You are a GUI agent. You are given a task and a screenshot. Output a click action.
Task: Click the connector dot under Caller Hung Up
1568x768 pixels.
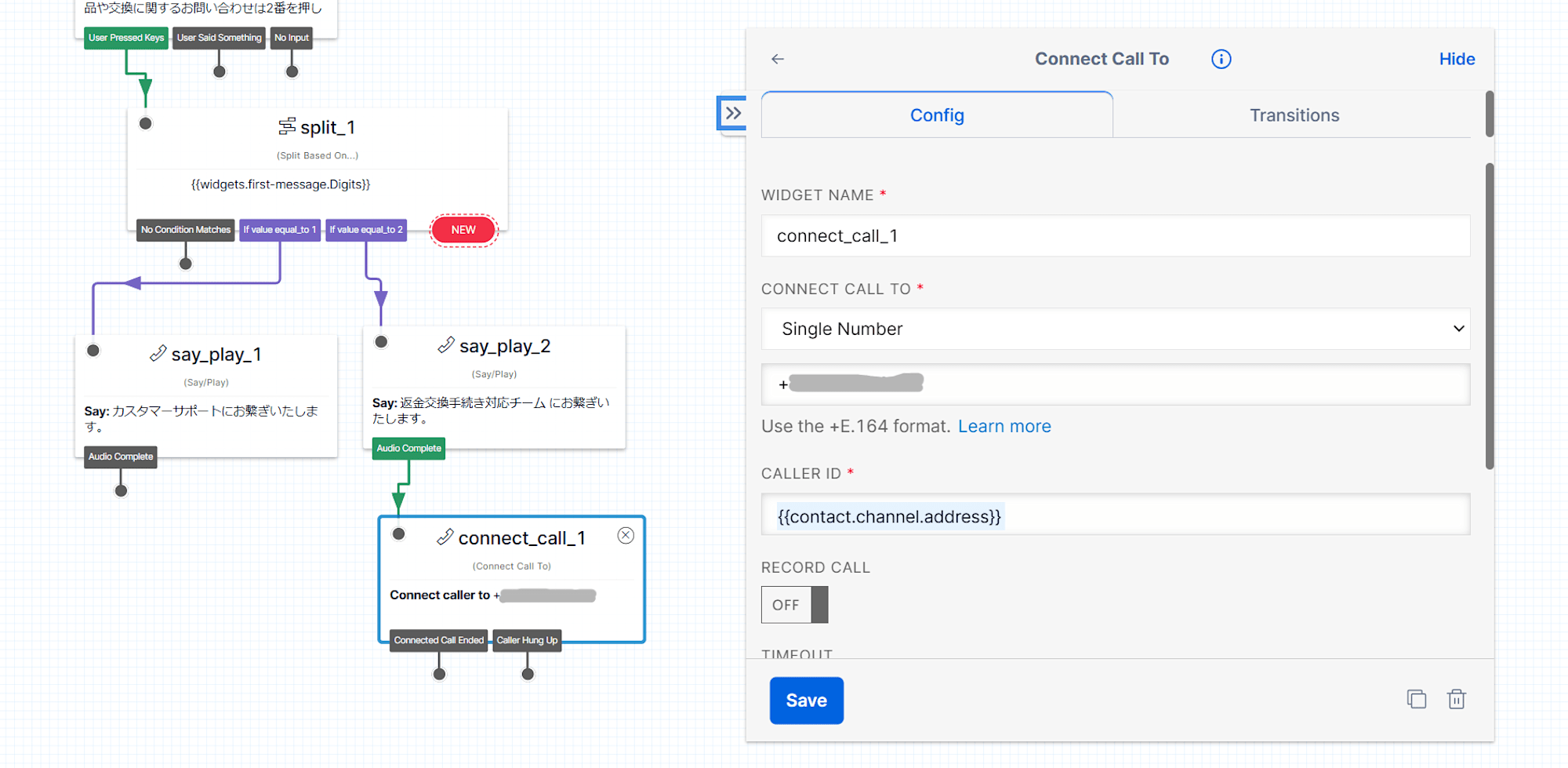[x=528, y=674]
